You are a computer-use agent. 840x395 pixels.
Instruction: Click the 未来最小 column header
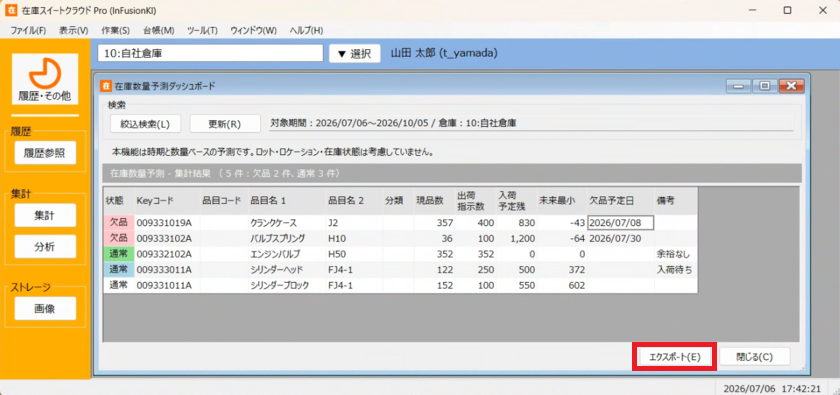562,201
